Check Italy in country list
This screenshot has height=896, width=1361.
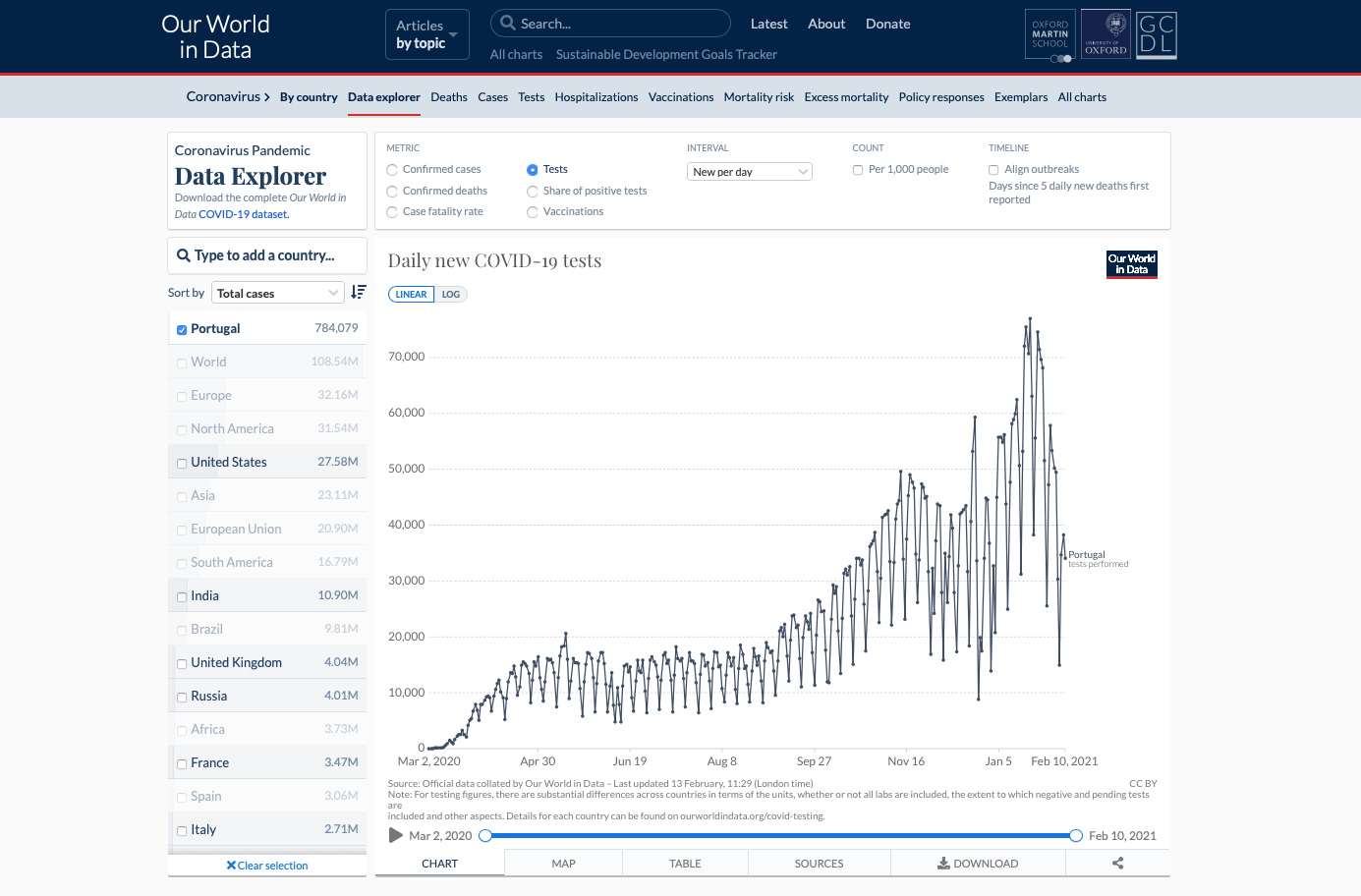(182, 831)
